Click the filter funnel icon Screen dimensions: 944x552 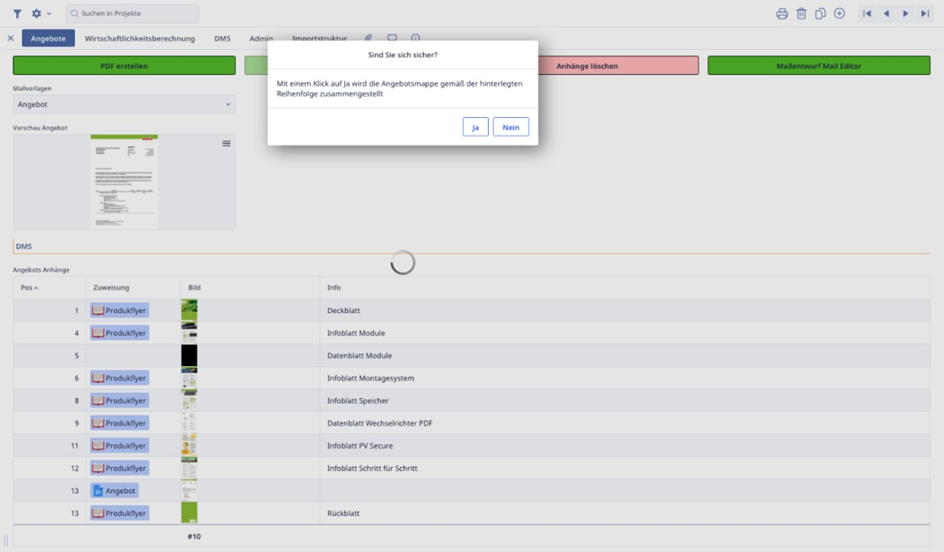17,14
